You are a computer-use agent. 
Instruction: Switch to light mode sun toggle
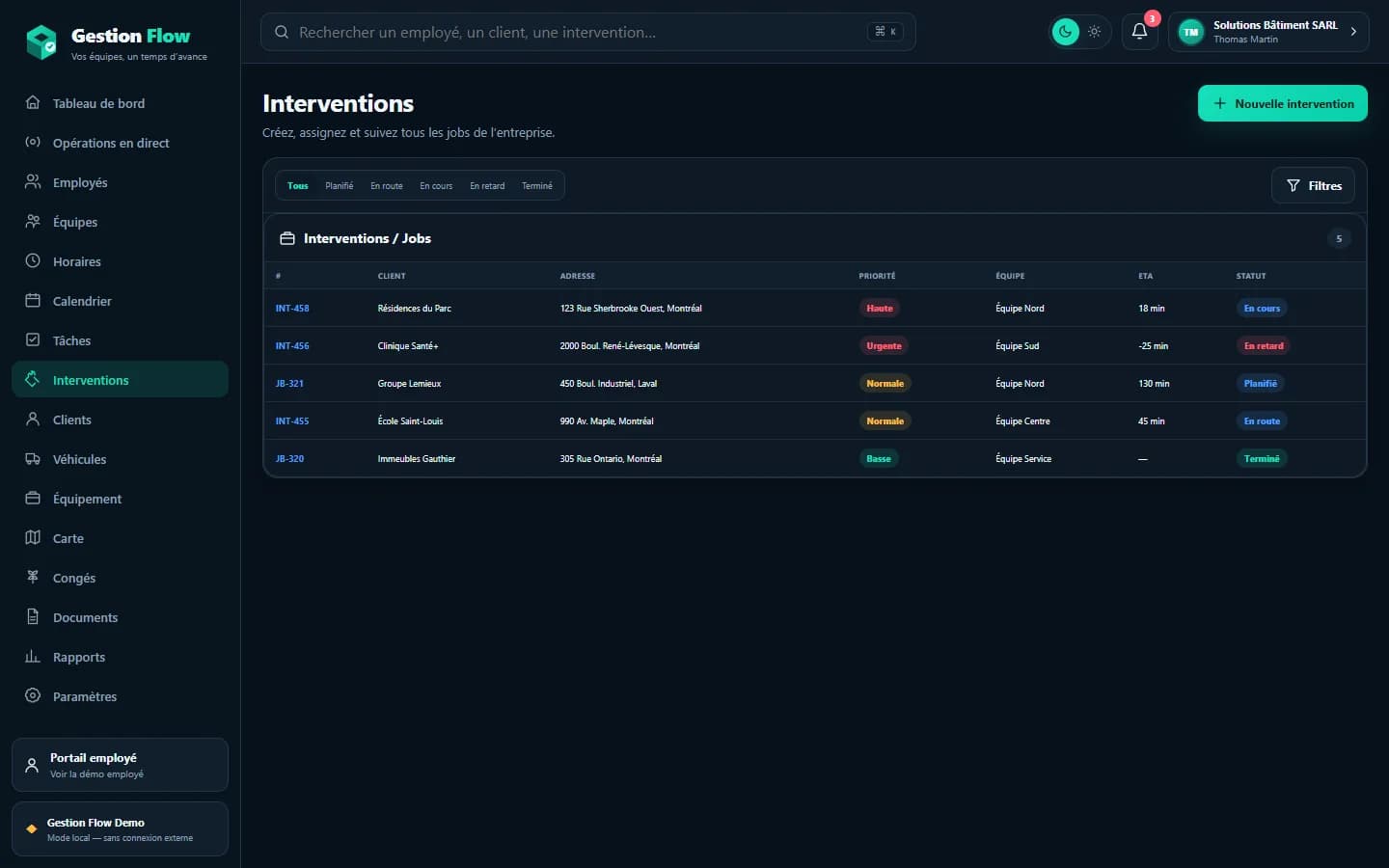coord(1095,32)
